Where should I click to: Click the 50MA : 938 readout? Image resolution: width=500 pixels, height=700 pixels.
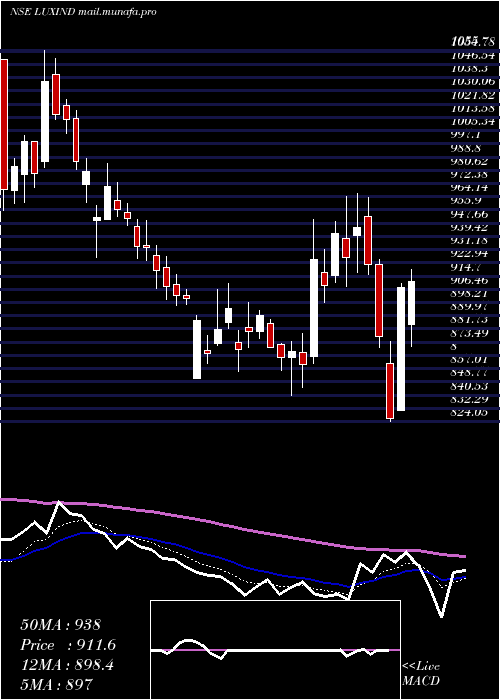(61, 625)
